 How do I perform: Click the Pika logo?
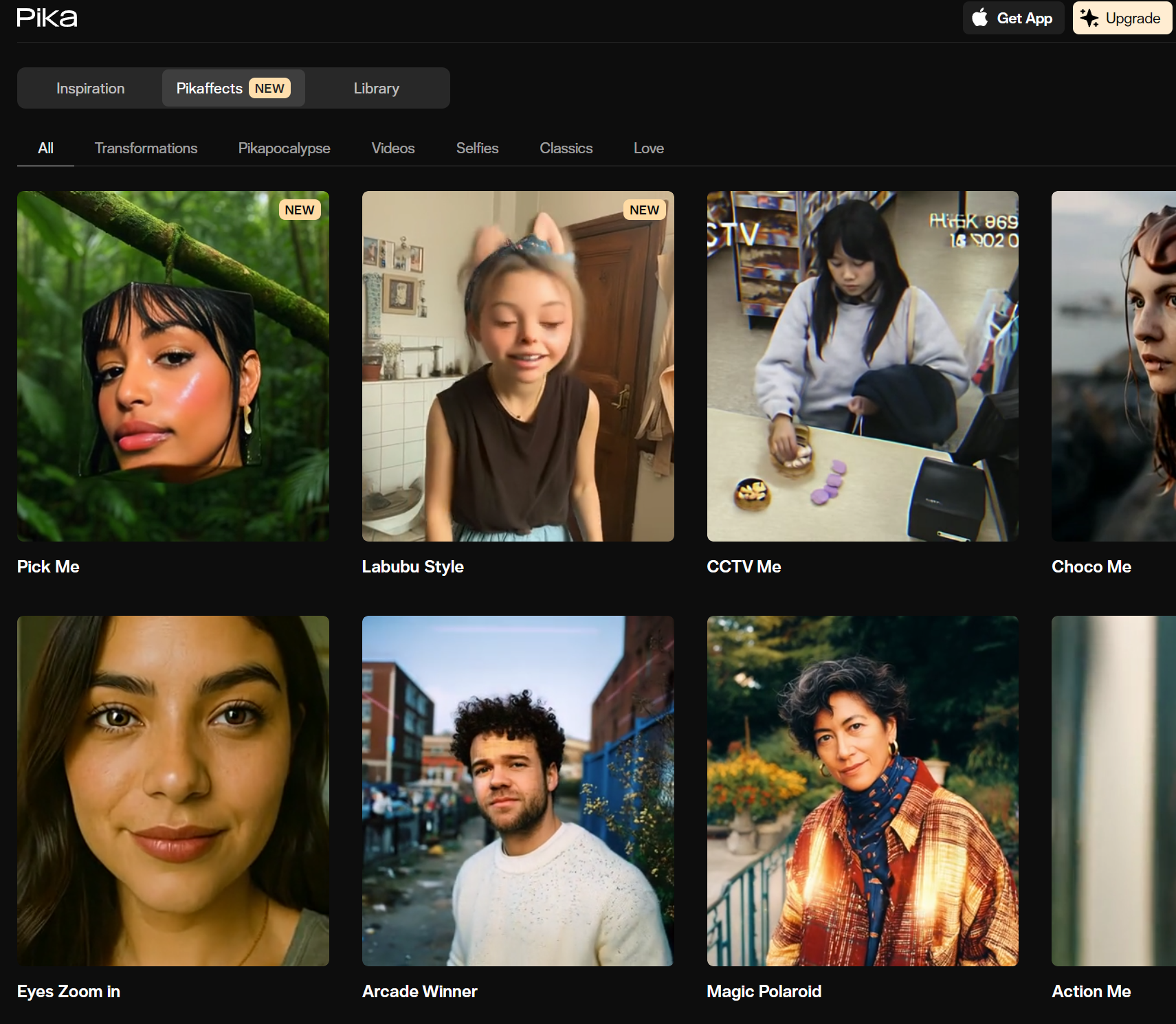click(47, 18)
